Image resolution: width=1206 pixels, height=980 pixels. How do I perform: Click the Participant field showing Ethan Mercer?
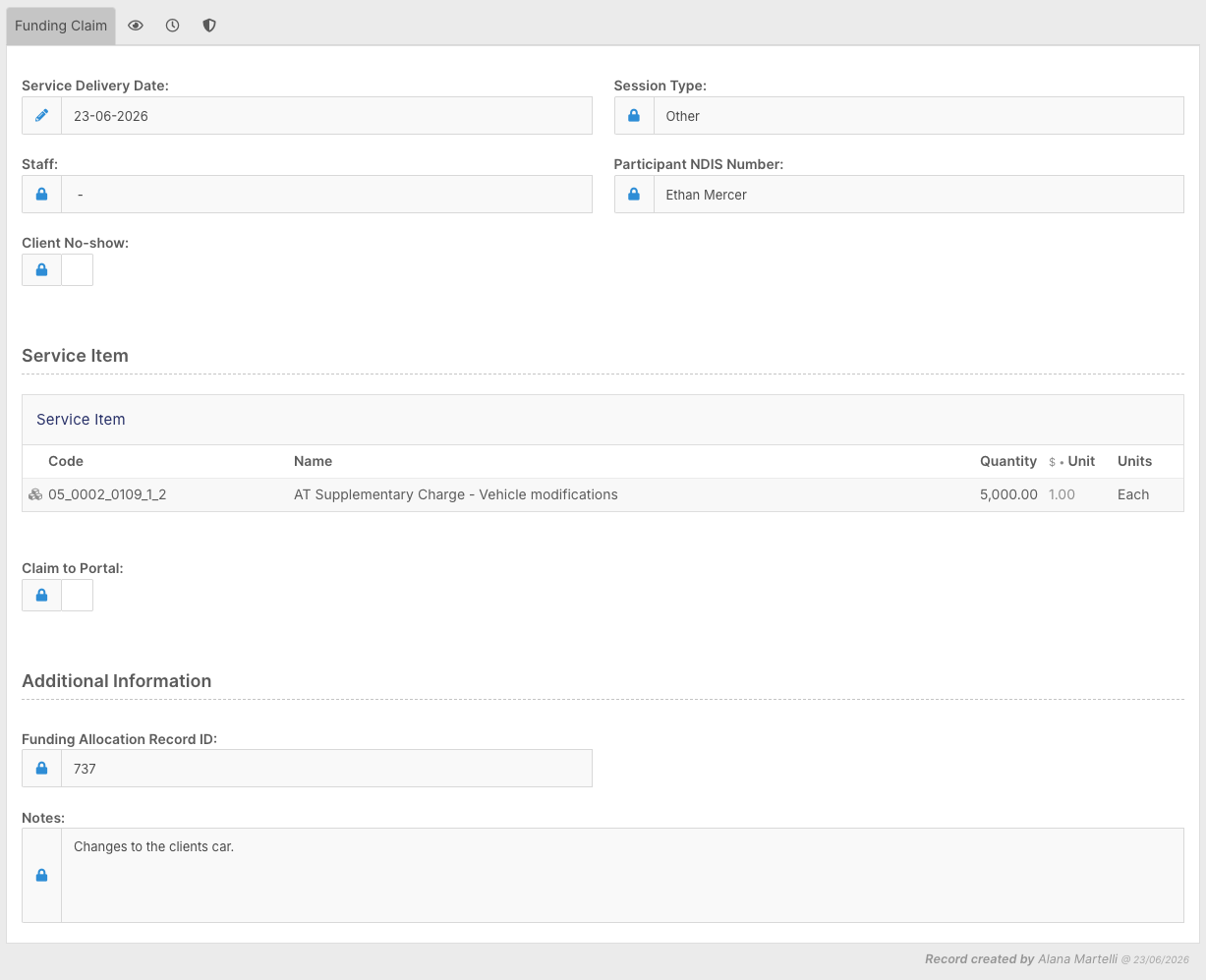919,195
